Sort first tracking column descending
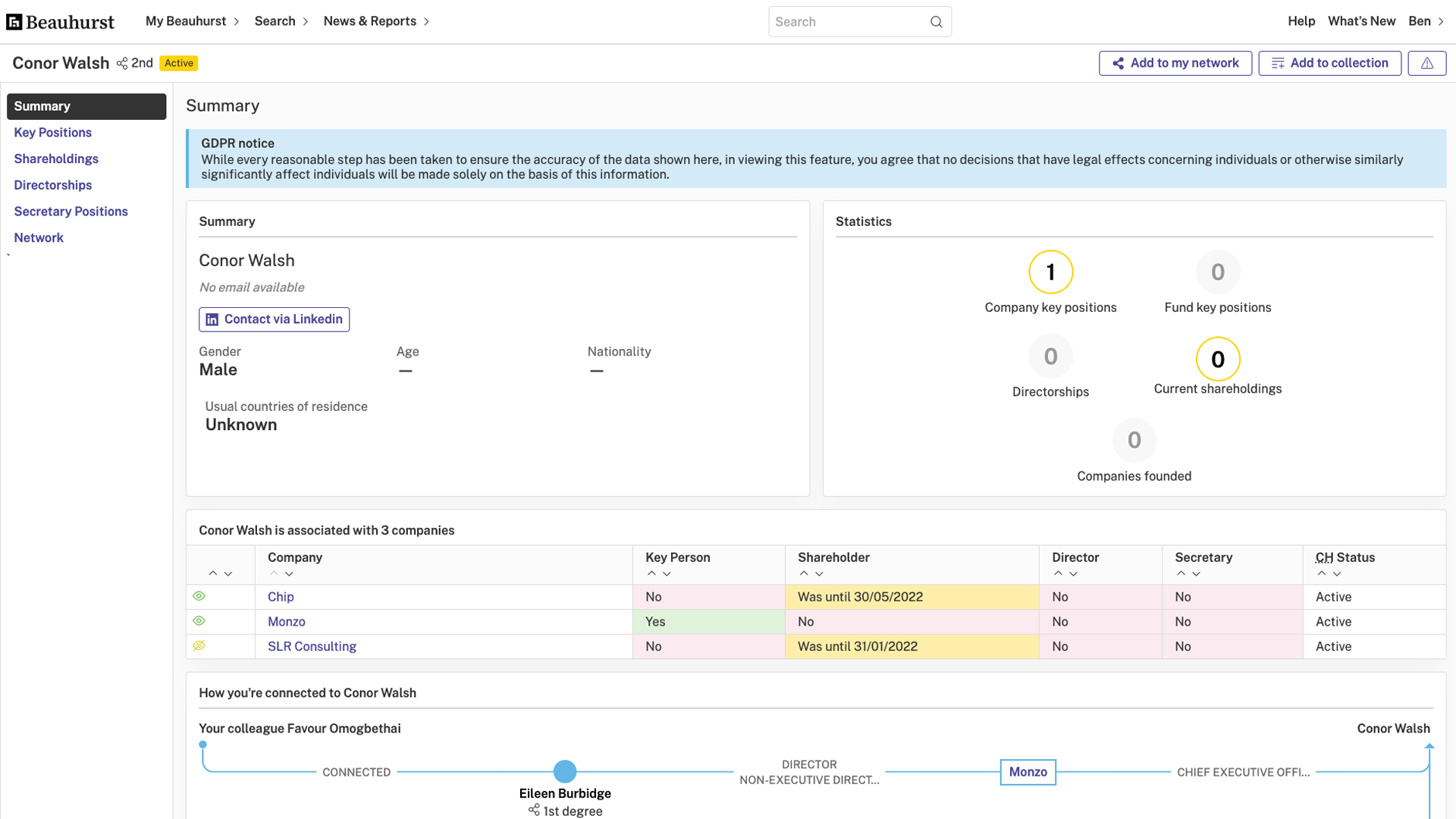Image resolution: width=1456 pixels, height=819 pixels. [228, 574]
